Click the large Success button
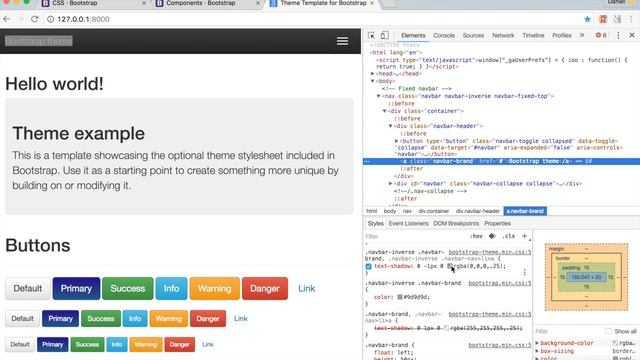This screenshot has width=640, height=360. click(128, 289)
